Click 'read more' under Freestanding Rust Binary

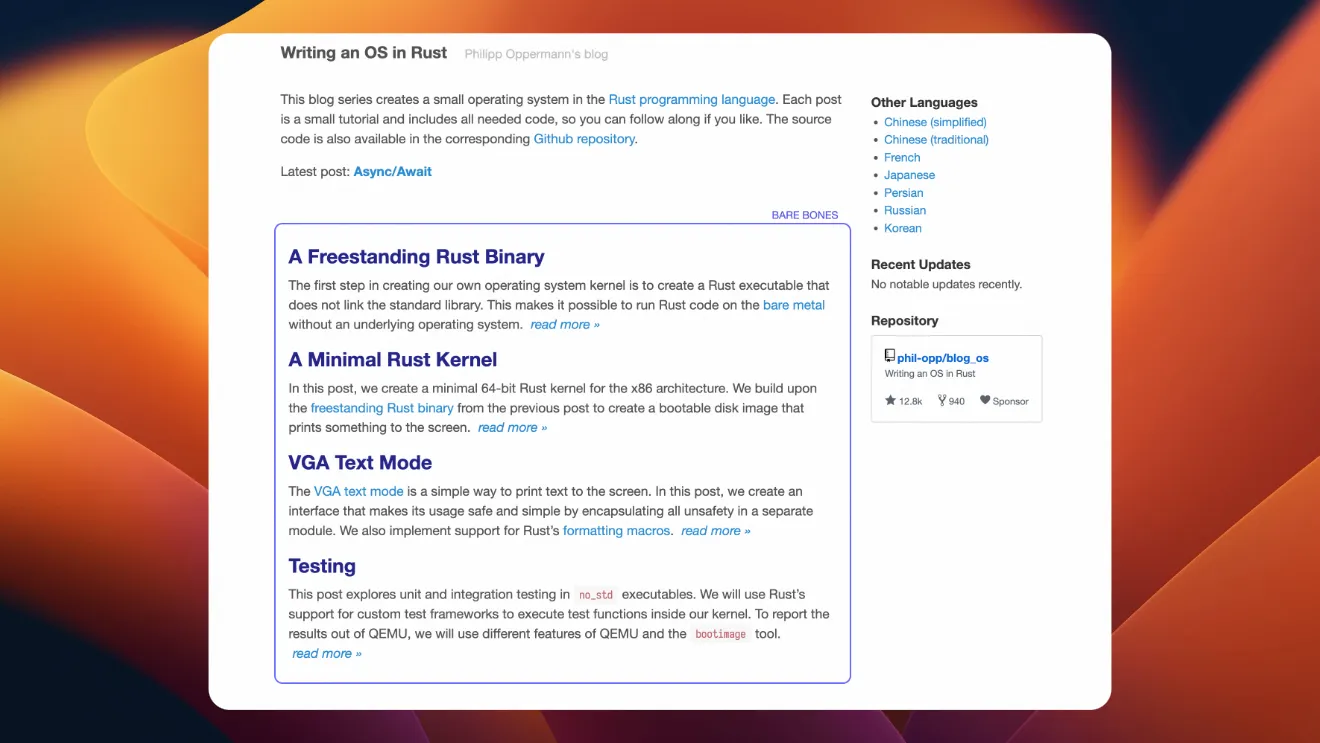(565, 325)
